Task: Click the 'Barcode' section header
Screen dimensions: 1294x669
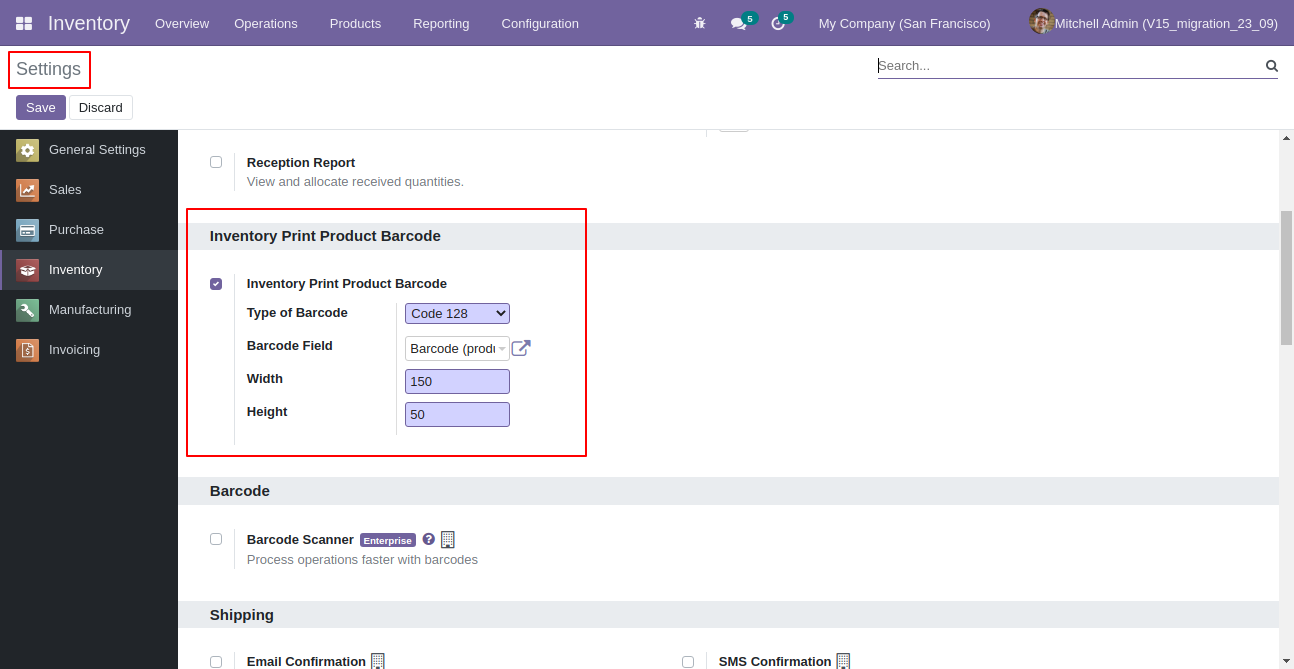Action: coord(240,491)
